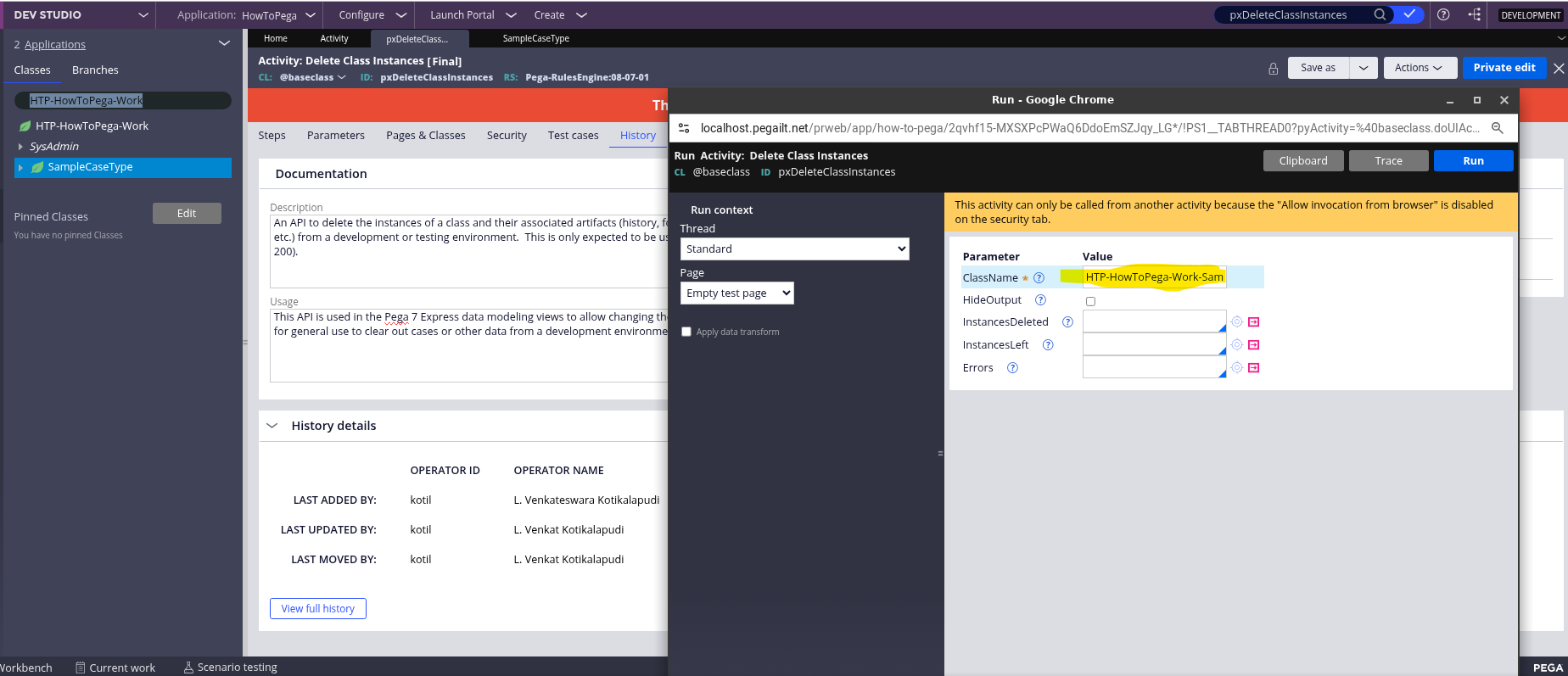
Task: Switch to the Parameters tab
Action: 335,136
